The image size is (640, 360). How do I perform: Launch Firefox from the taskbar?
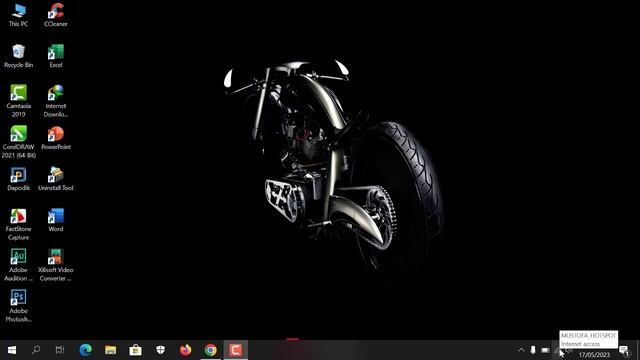click(185, 350)
